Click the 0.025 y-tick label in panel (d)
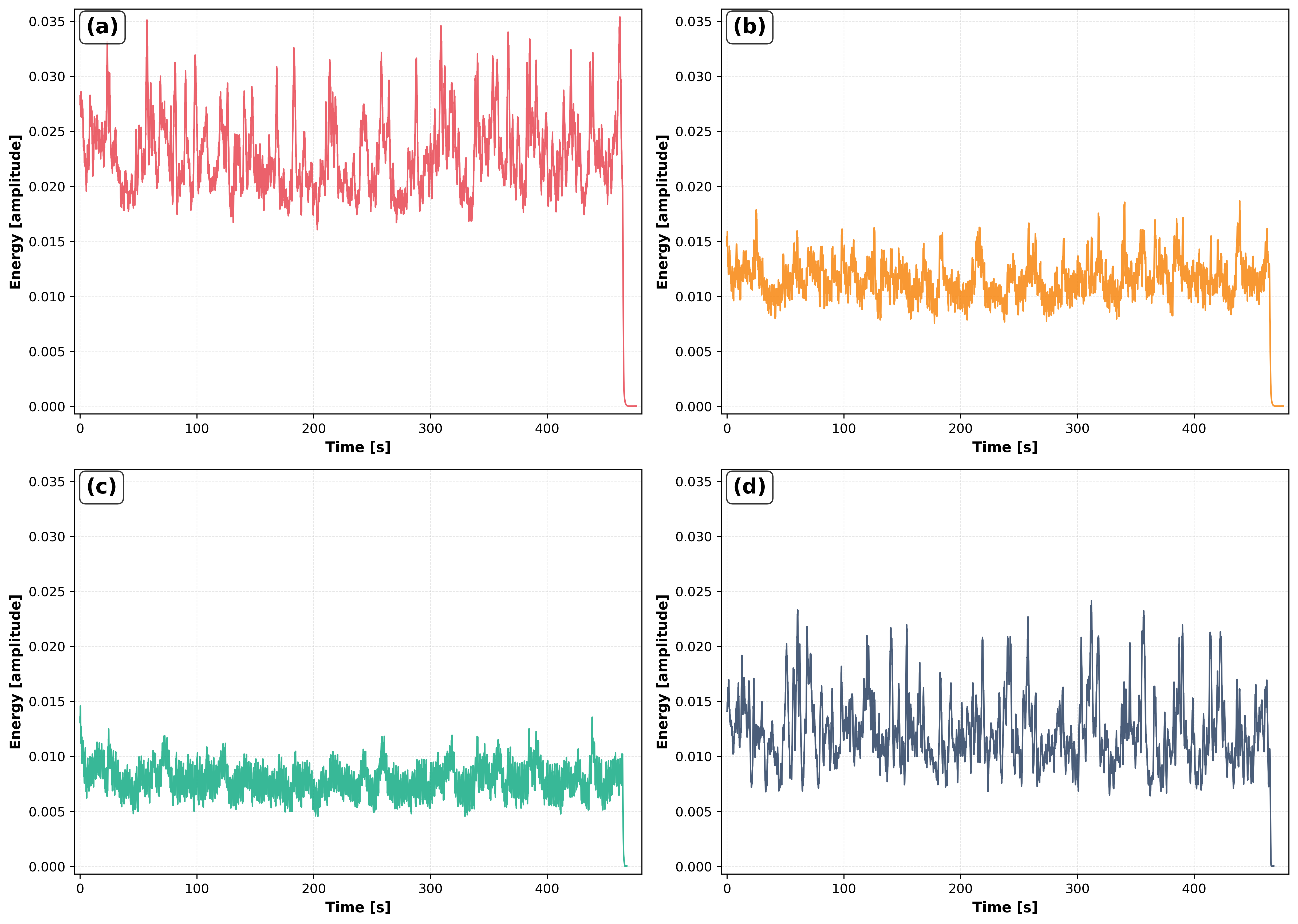This screenshot has height=924, width=1298. point(694,592)
